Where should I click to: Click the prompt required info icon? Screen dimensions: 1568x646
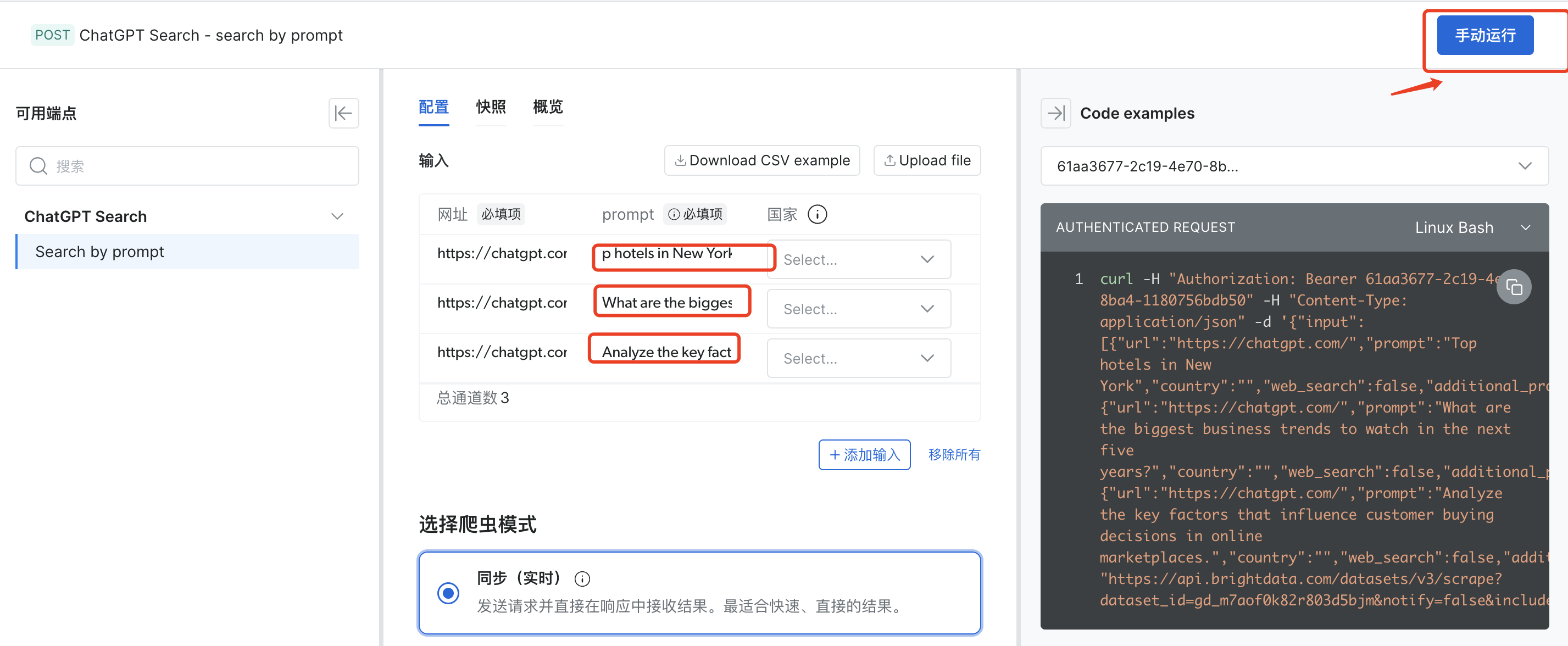click(674, 214)
